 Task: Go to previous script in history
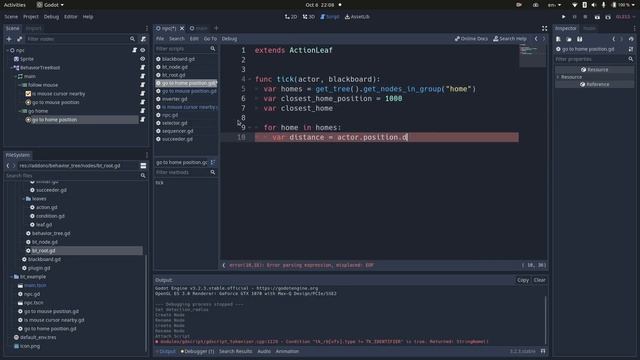tap(536, 39)
